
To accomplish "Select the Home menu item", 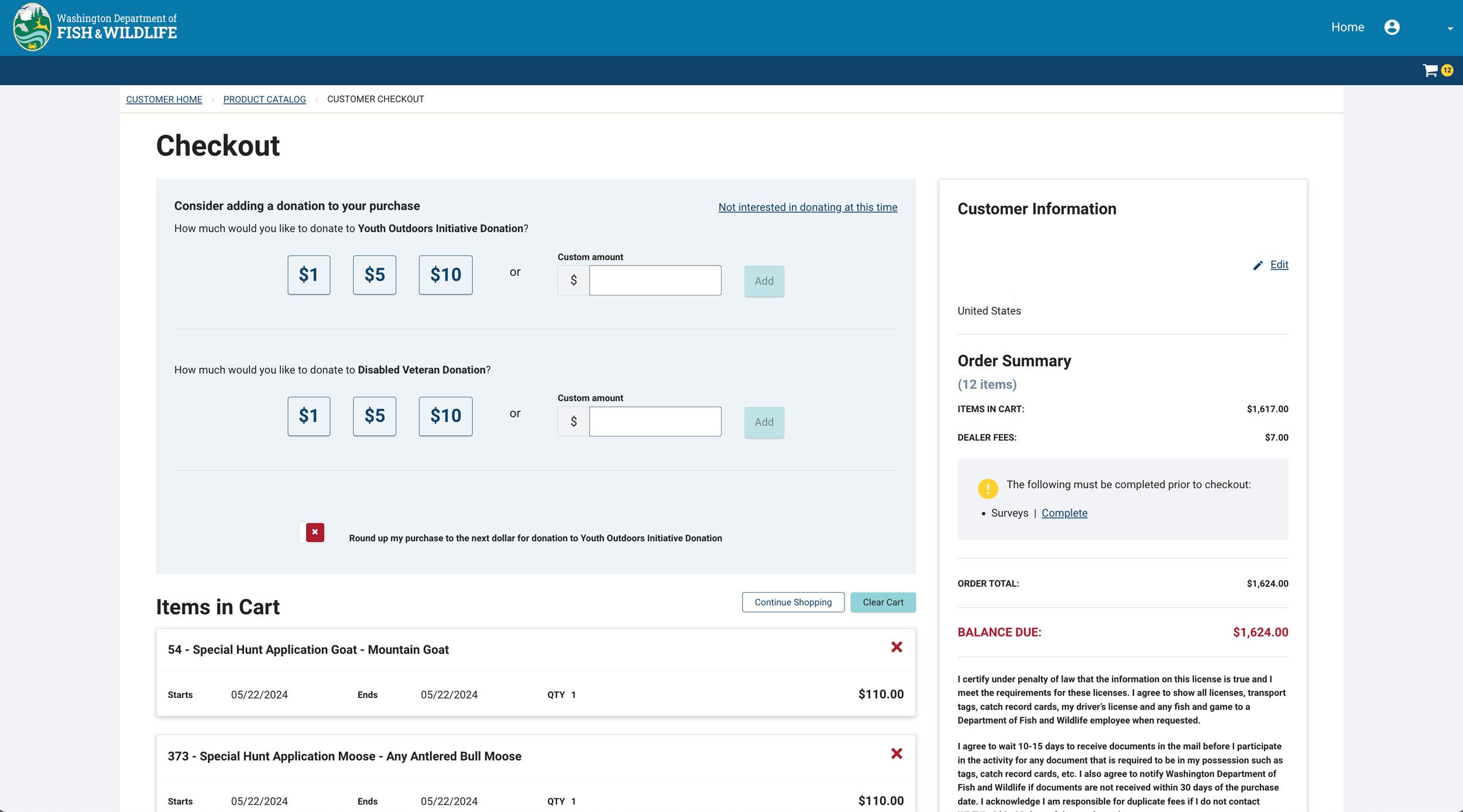I will coord(1348,27).
